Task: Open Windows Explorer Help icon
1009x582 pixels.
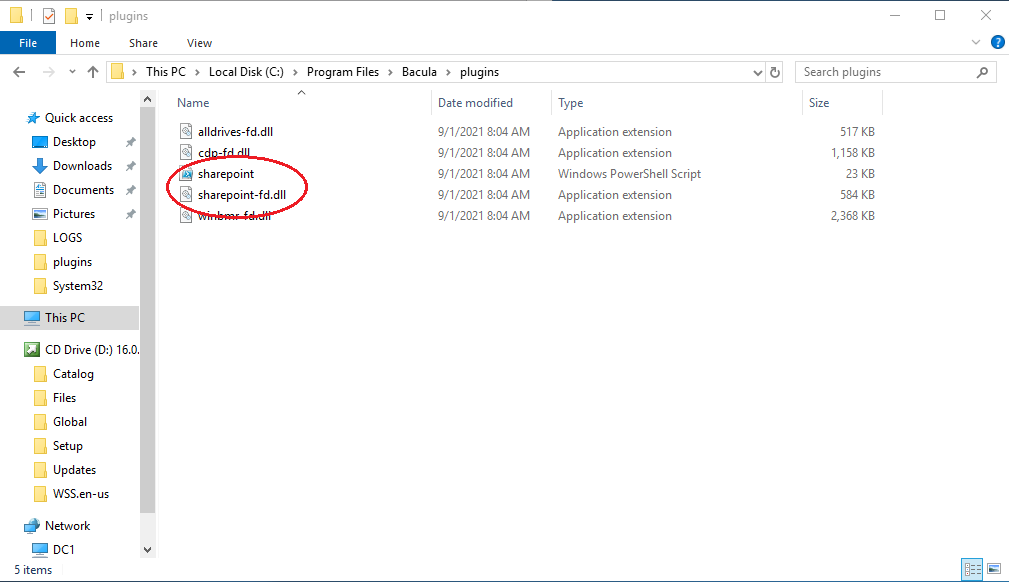Action: pyautogui.click(x=997, y=42)
